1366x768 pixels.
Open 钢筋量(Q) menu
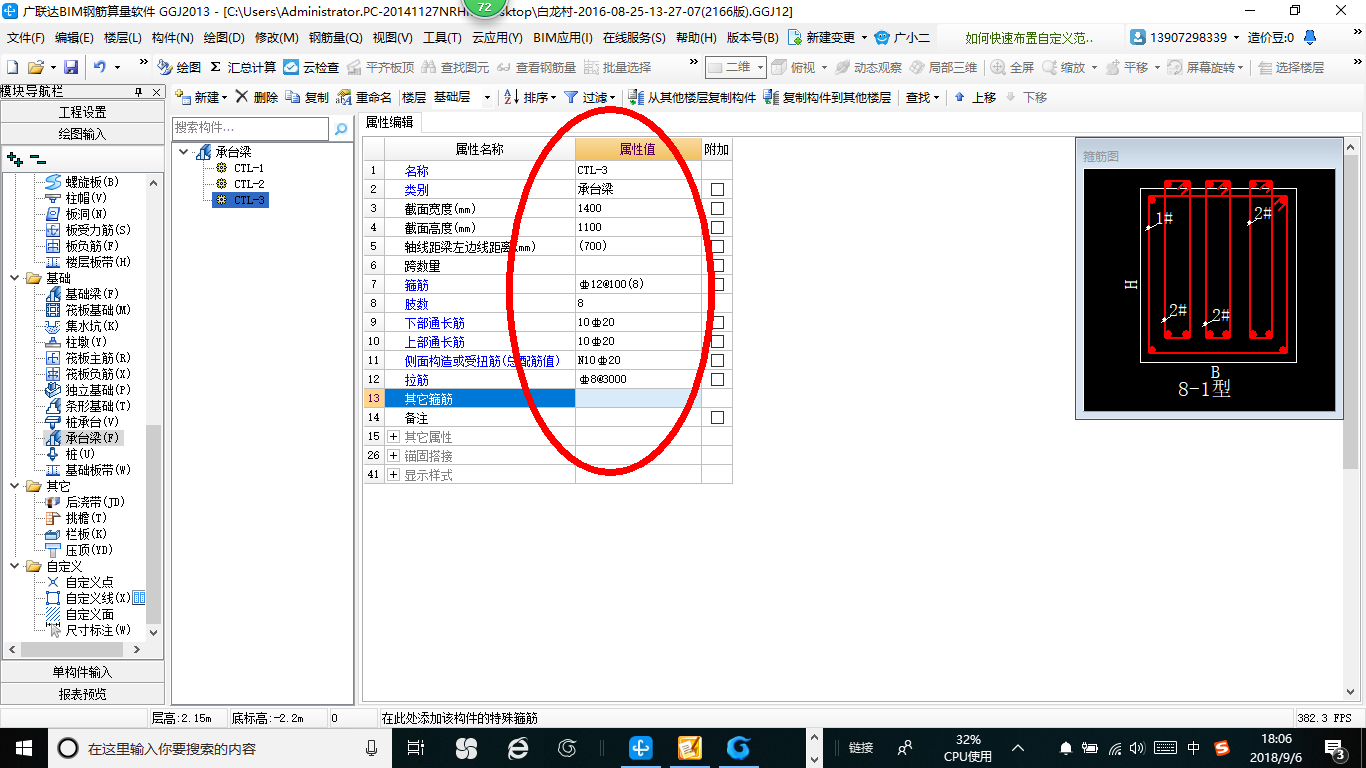pyautogui.click(x=335, y=38)
